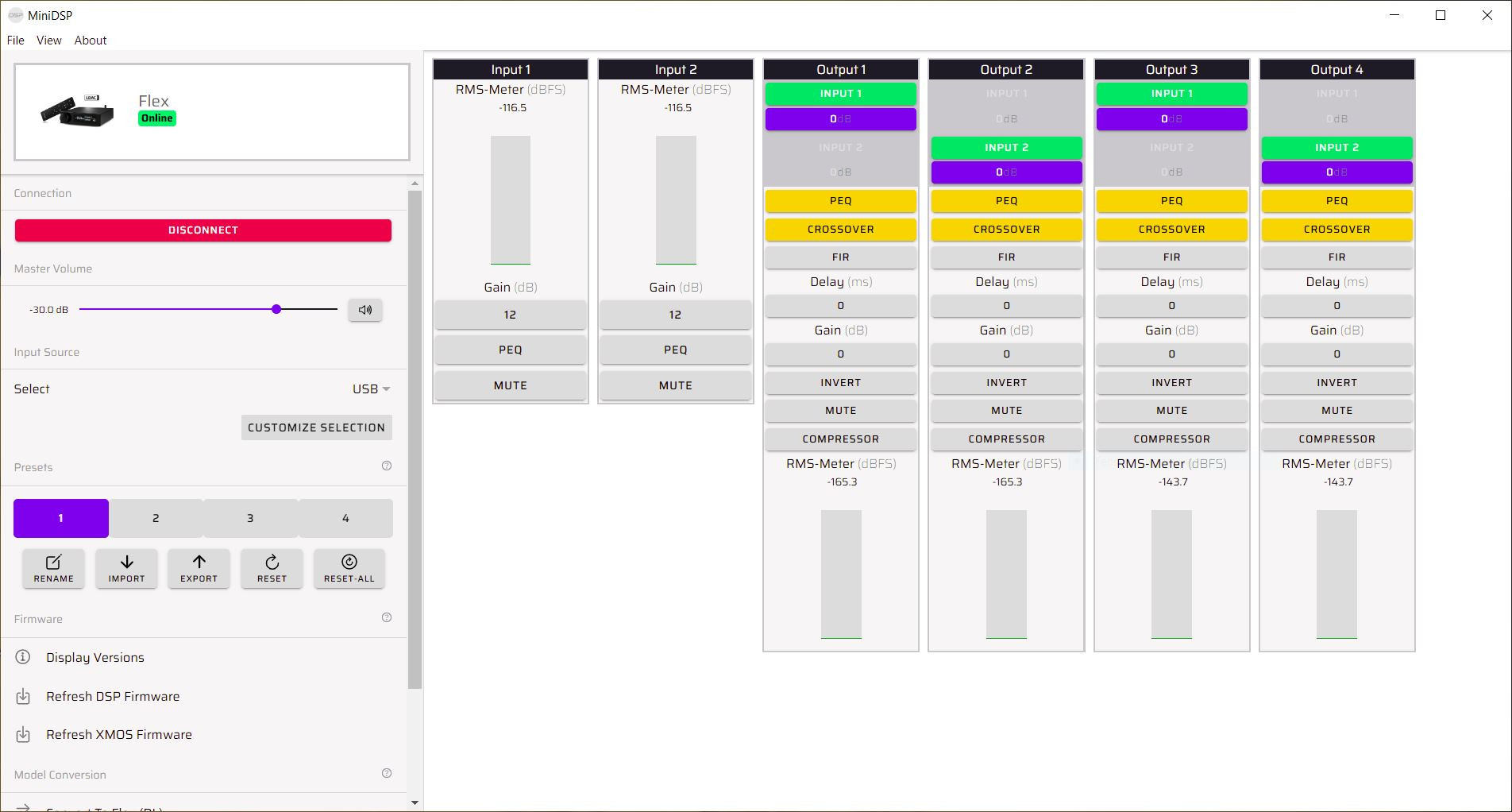Click the left panel vertical scrollbar
The image size is (1512, 812).
tap(415, 439)
